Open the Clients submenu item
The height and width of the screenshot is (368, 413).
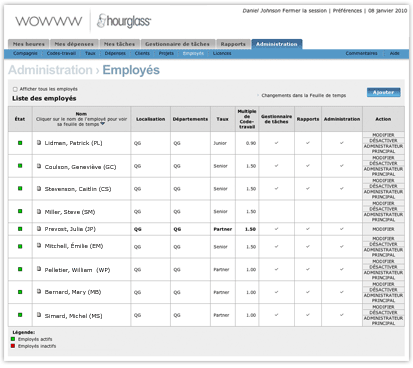click(142, 53)
